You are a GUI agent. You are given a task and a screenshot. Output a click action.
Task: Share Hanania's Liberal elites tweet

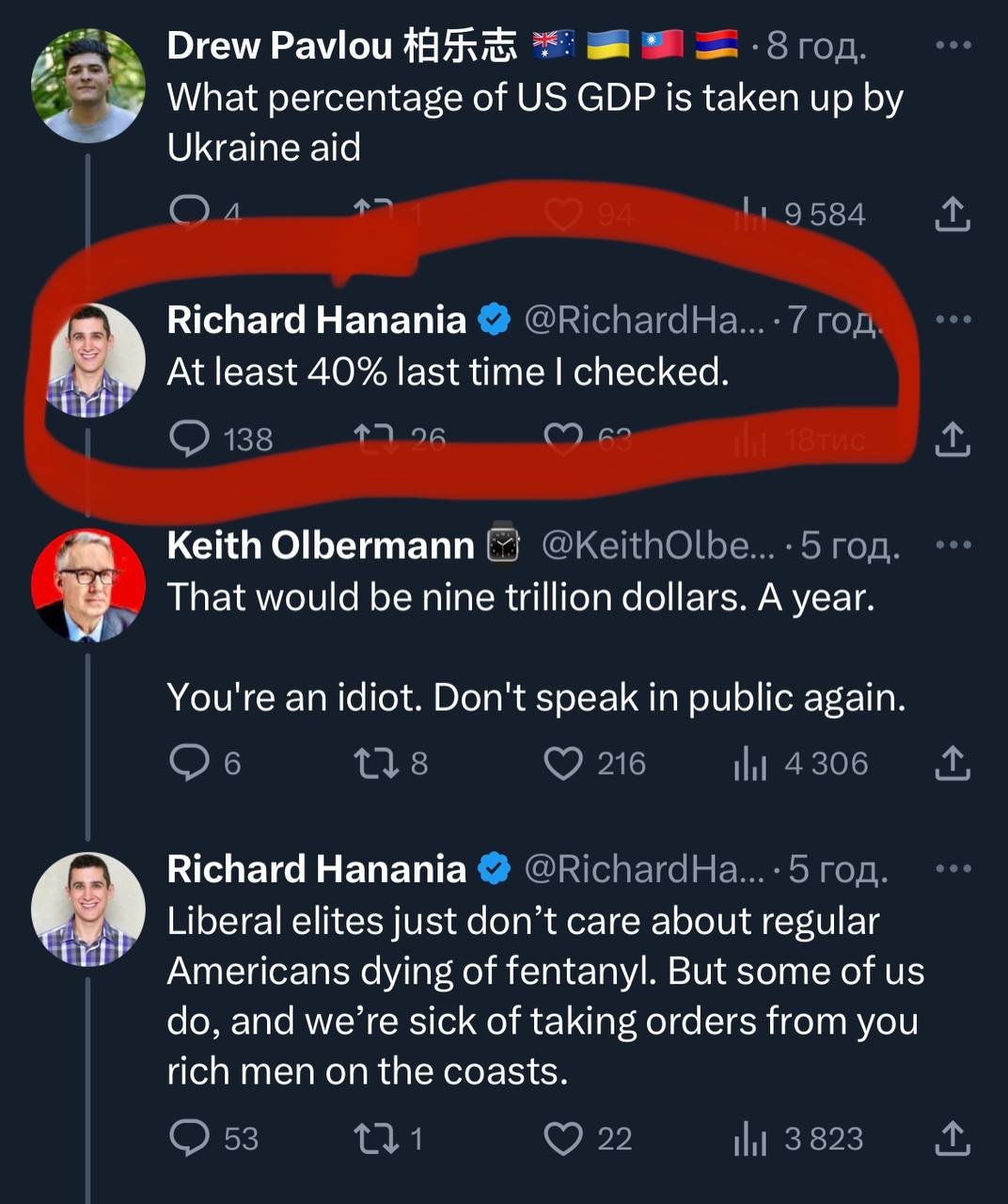[952, 1138]
